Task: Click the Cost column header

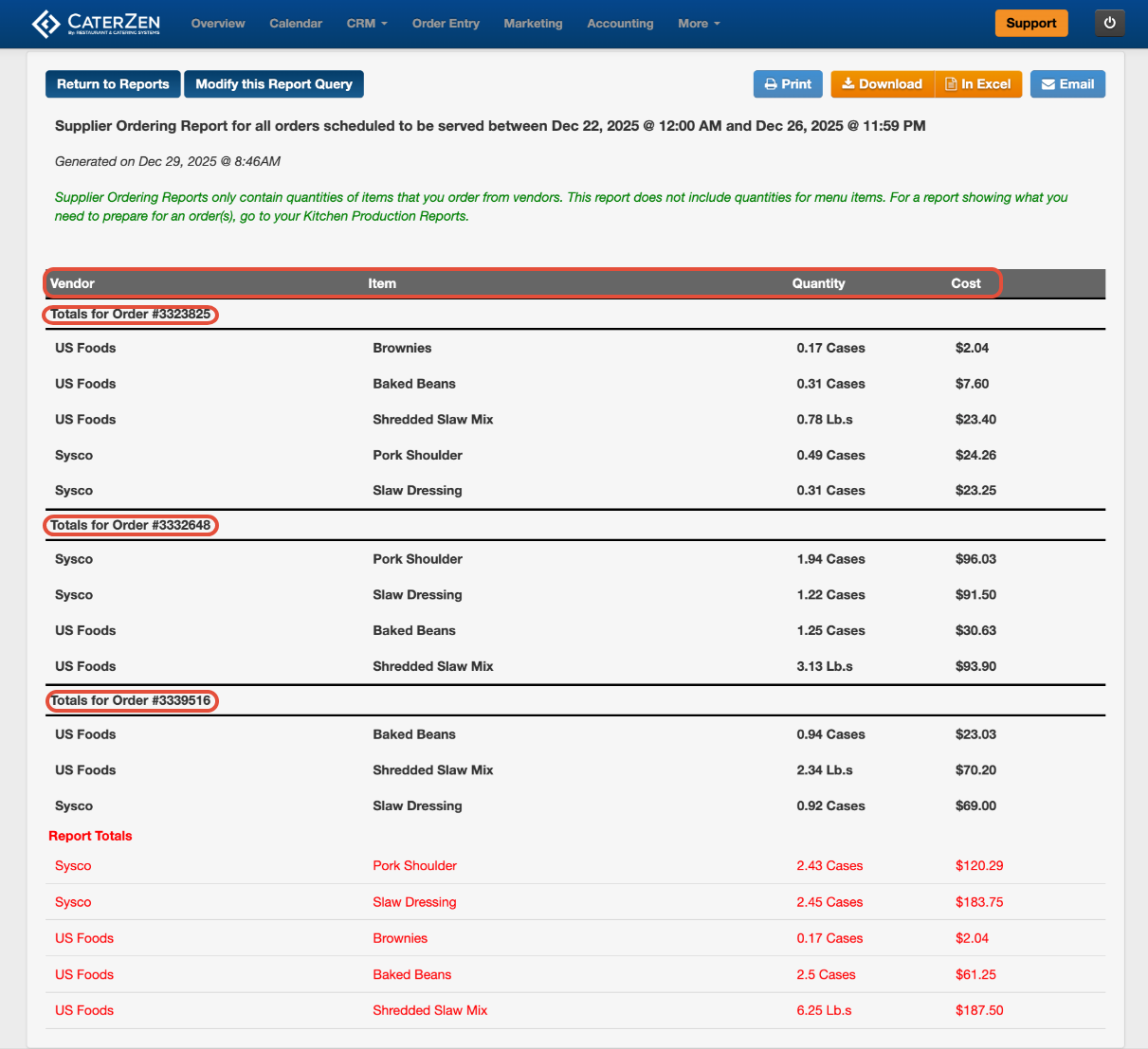Action: (966, 283)
